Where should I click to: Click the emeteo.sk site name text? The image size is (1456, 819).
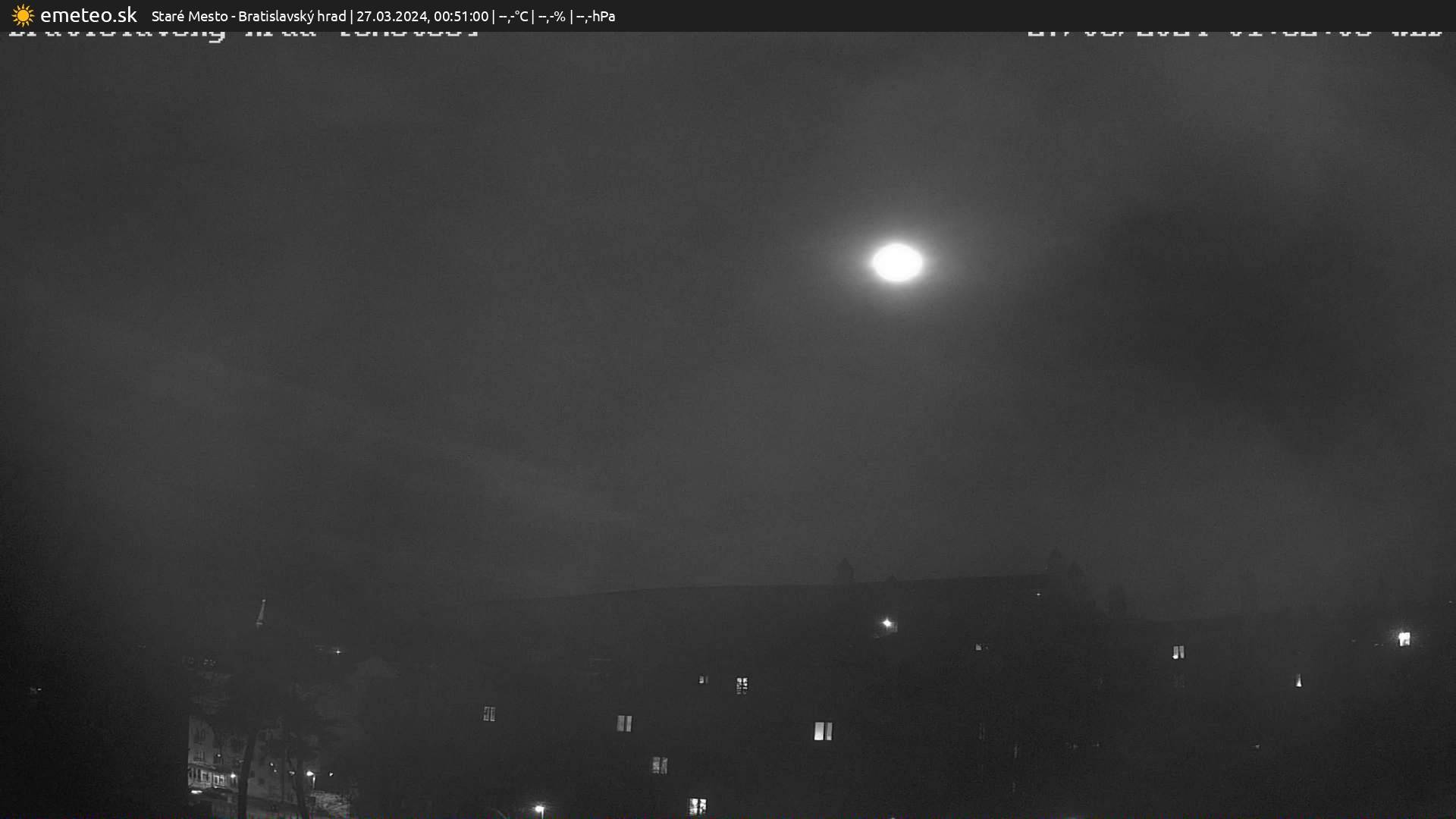tap(88, 16)
